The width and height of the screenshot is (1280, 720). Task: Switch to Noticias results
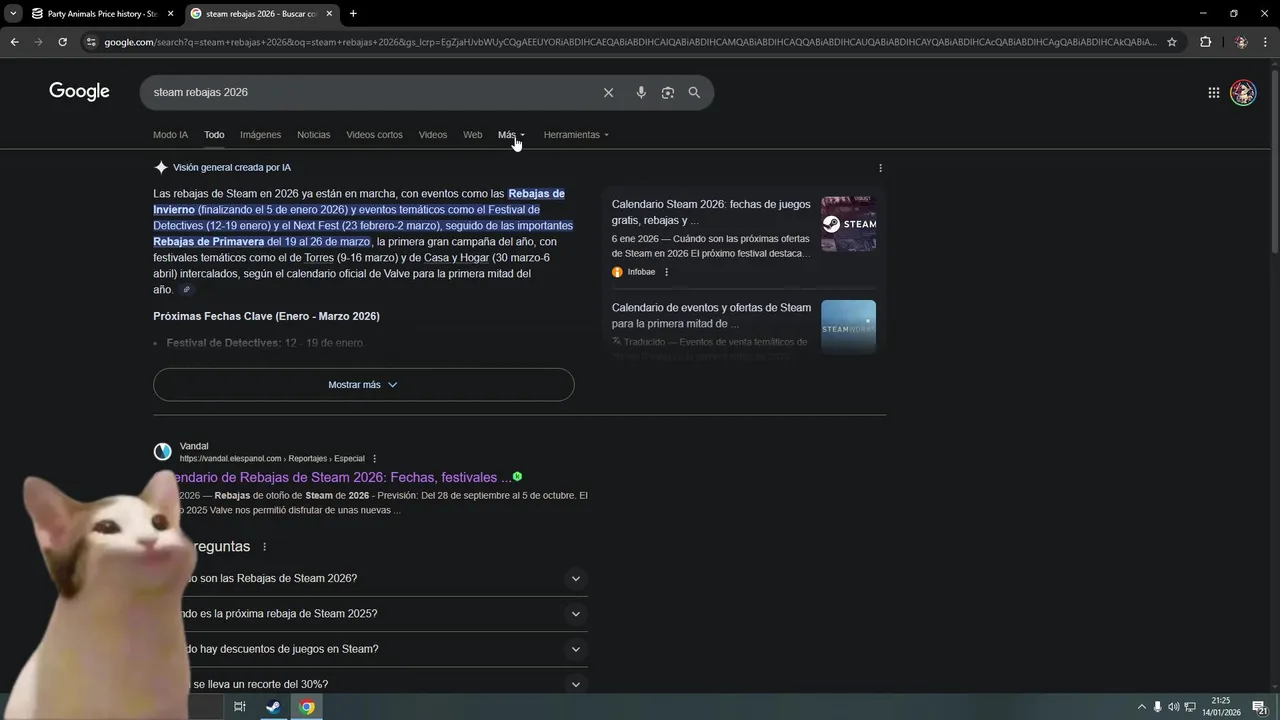tap(313, 135)
